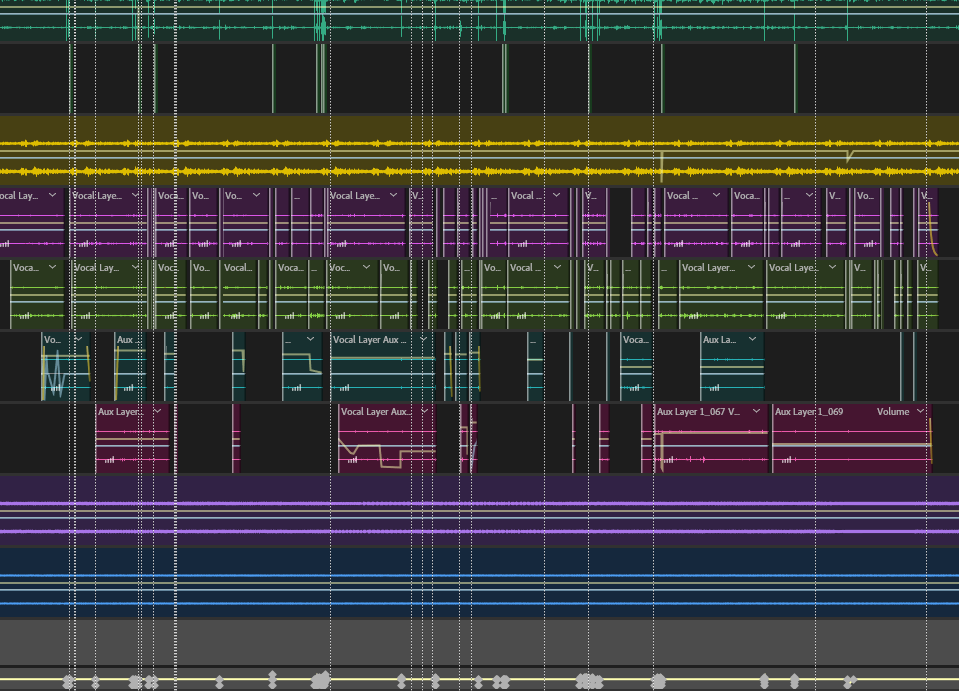Select the blue full-length track clip
Viewport: 959px width, 691px height.
(480, 582)
